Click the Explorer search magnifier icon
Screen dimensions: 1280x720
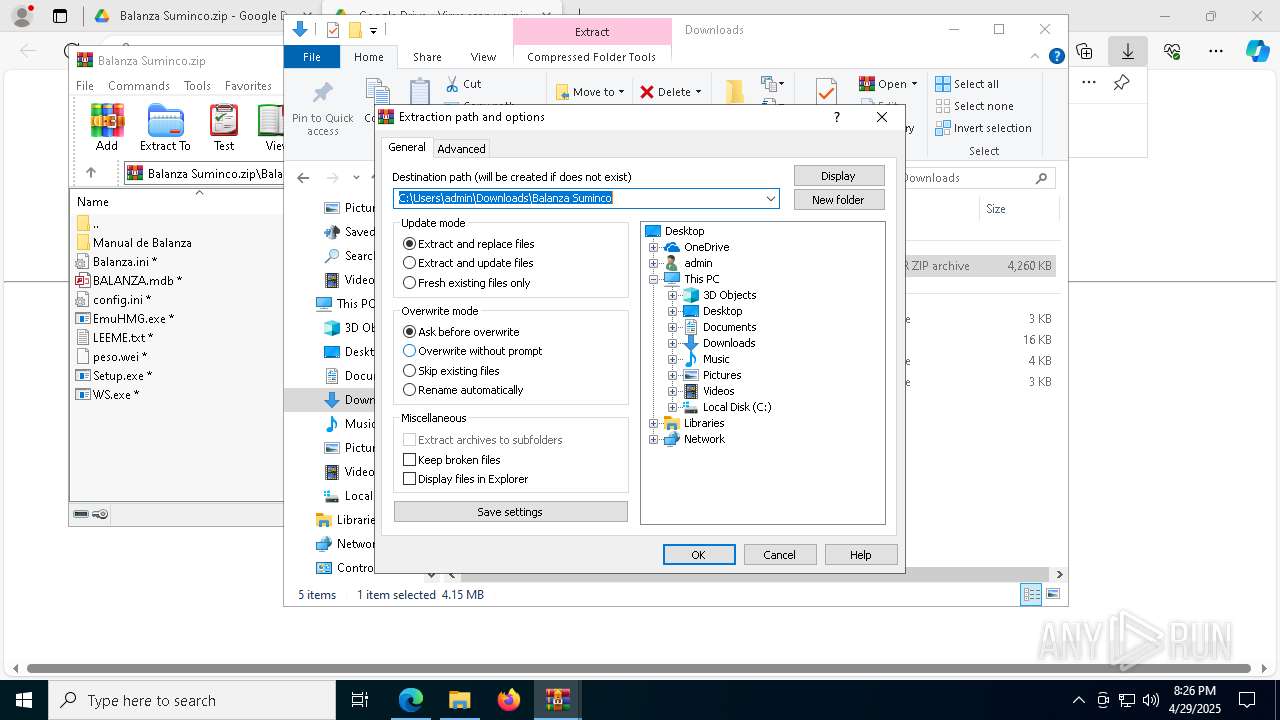click(x=1041, y=178)
